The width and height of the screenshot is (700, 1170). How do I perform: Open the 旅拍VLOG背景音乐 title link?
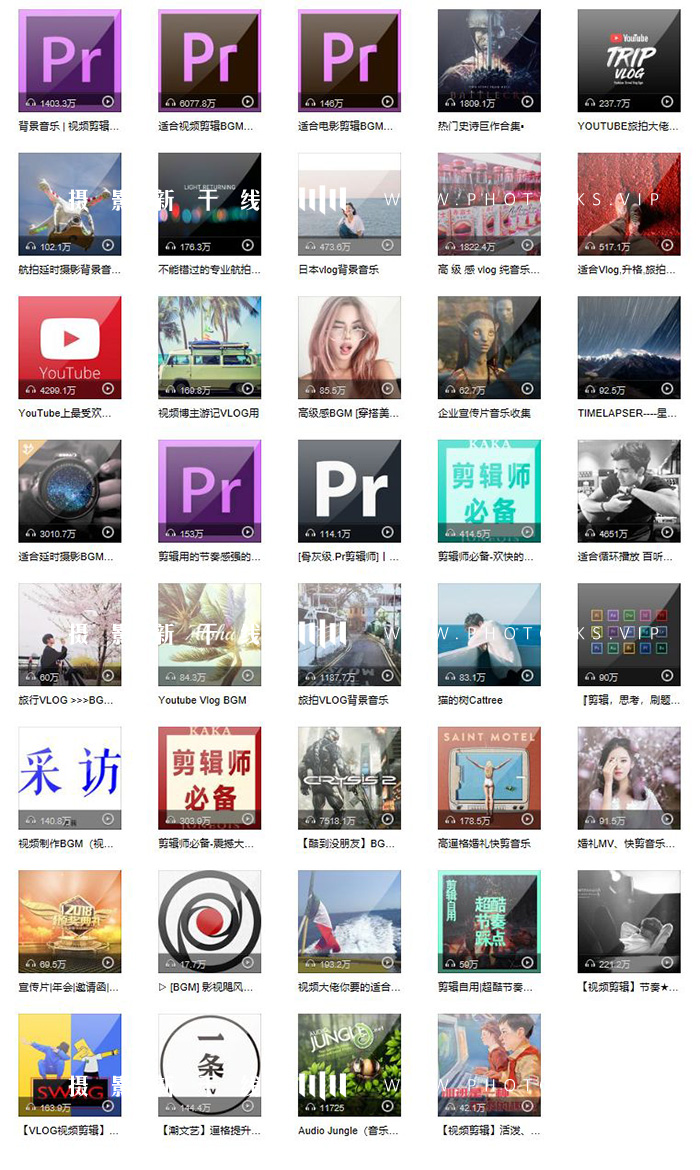point(343,700)
